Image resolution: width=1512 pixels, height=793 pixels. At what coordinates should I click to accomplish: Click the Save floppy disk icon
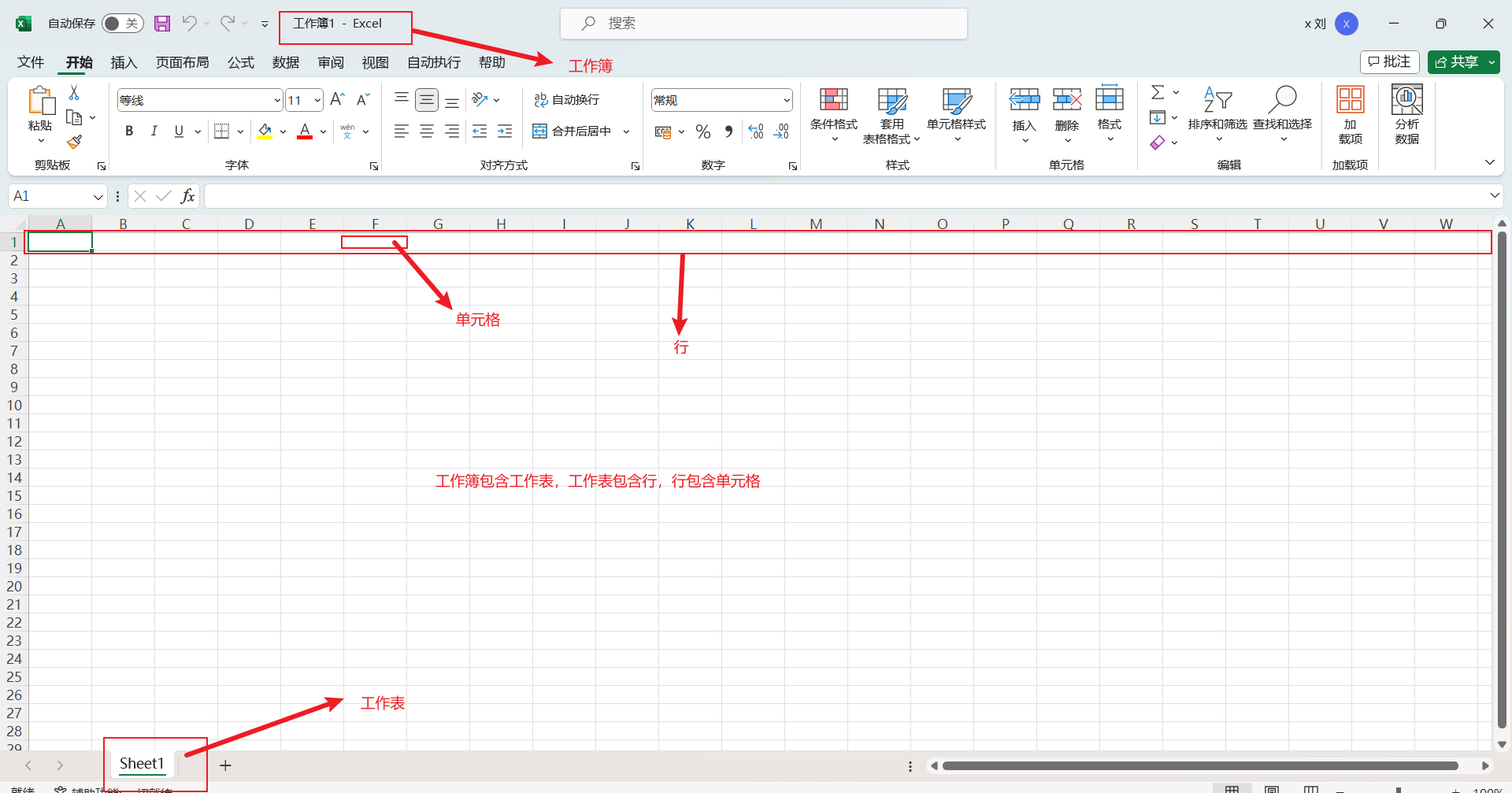162,24
